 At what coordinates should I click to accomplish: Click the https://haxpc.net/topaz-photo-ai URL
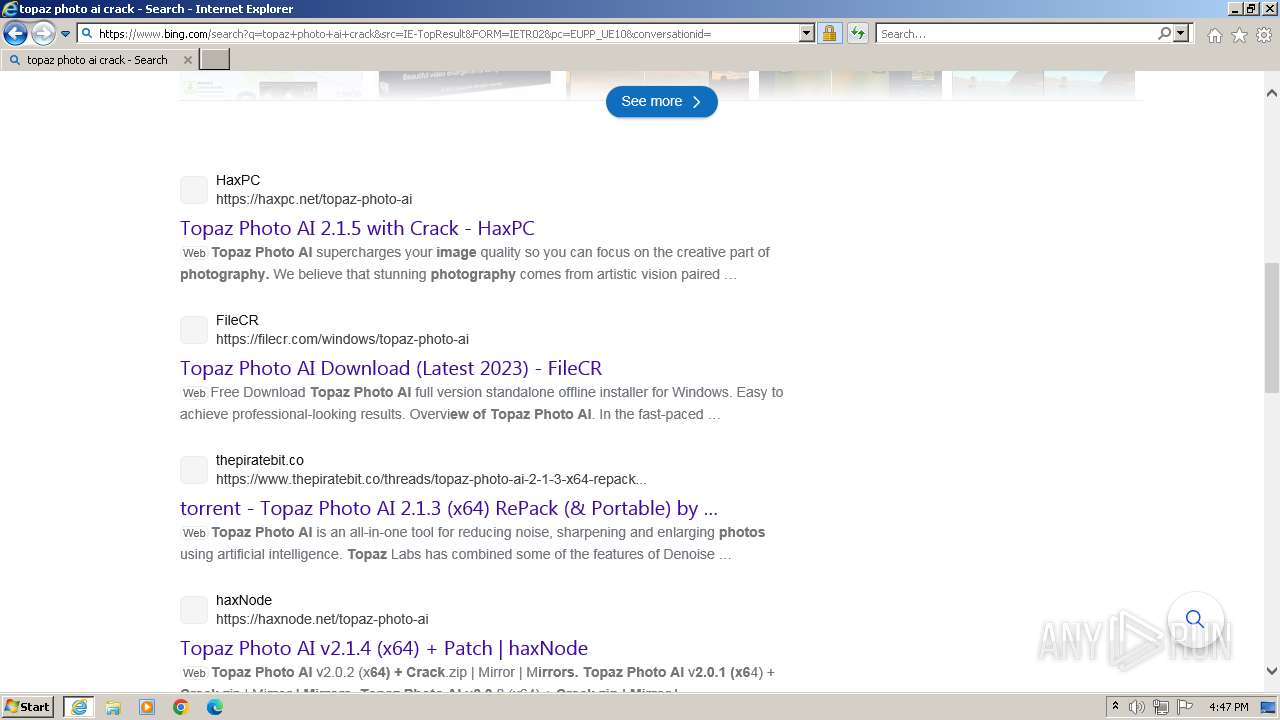[314, 199]
